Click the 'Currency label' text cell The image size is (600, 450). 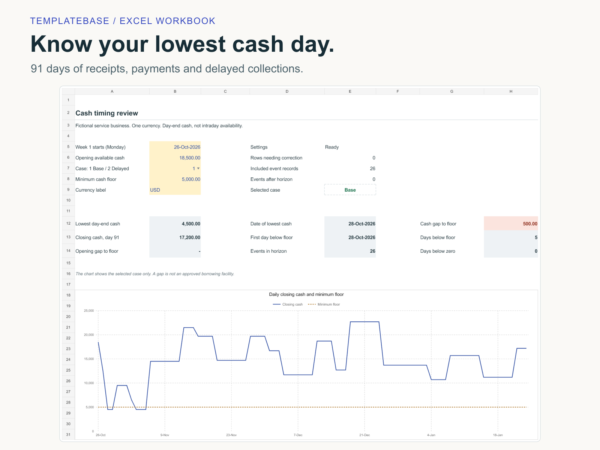(91, 190)
